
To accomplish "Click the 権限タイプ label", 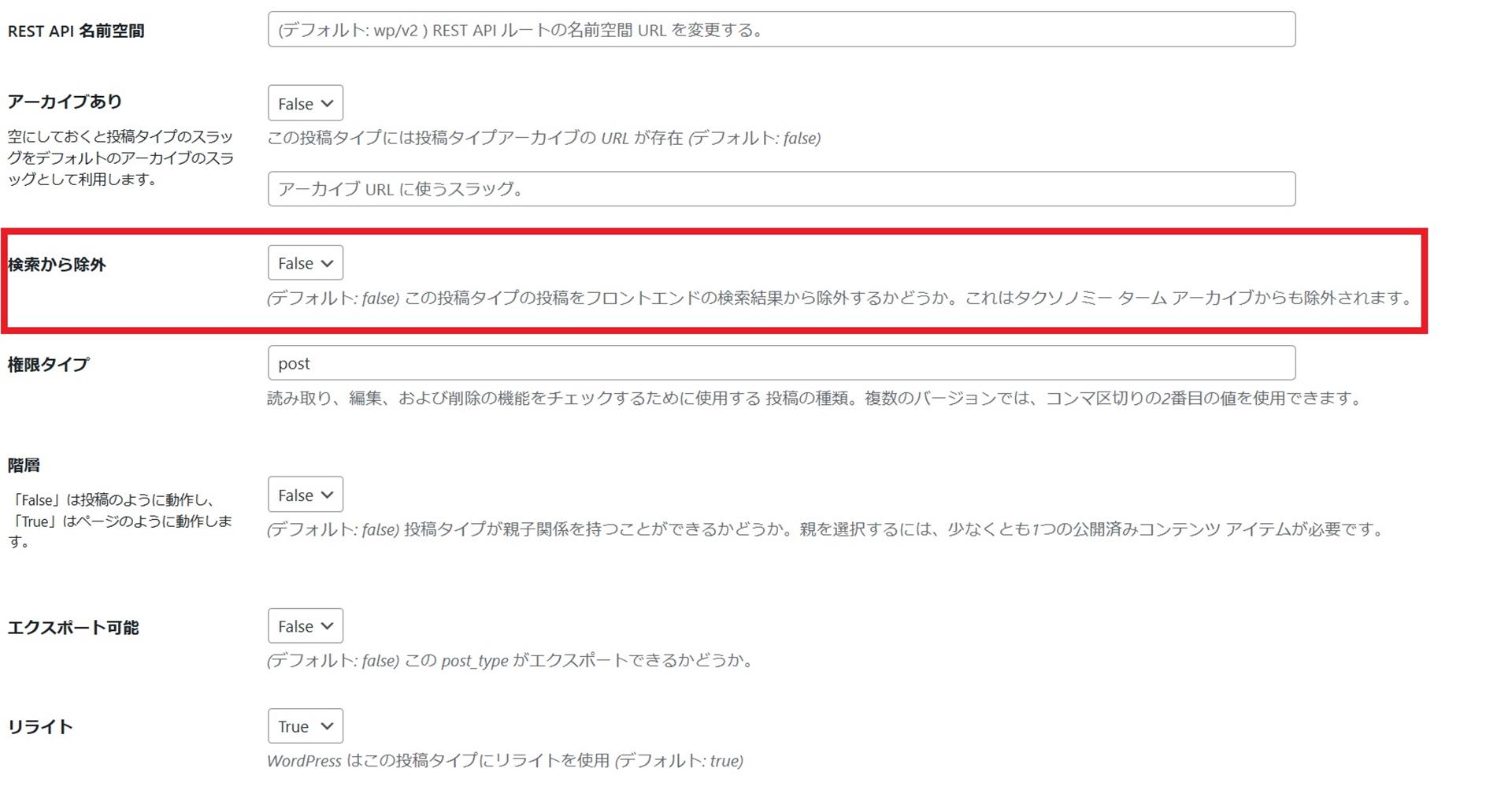I will pyautogui.click(x=48, y=365).
